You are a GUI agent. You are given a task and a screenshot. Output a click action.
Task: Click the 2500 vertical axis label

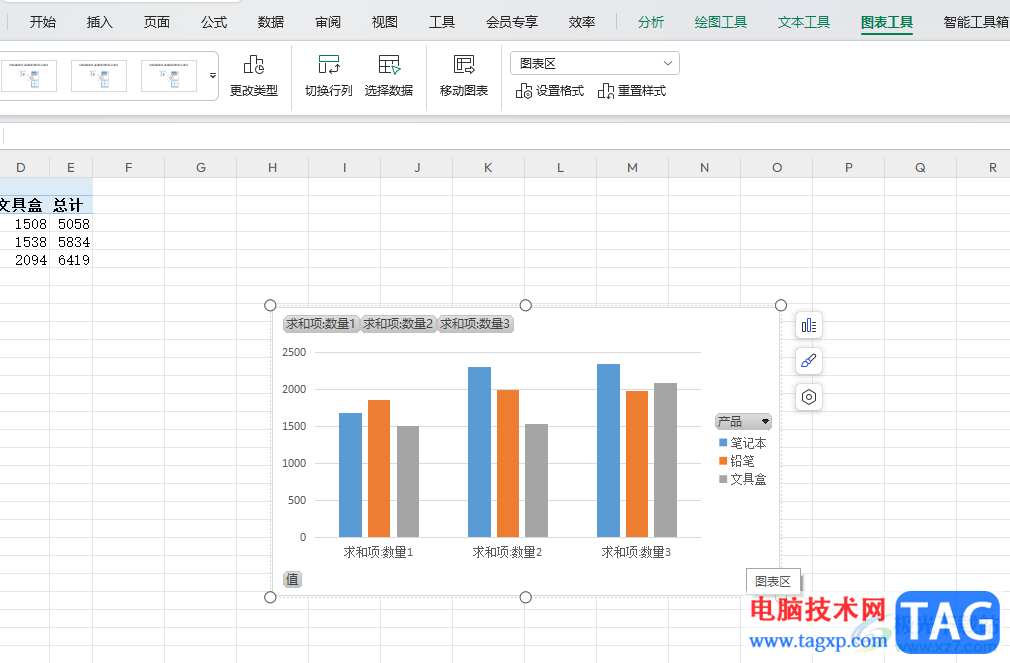pyautogui.click(x=294, y=352)
